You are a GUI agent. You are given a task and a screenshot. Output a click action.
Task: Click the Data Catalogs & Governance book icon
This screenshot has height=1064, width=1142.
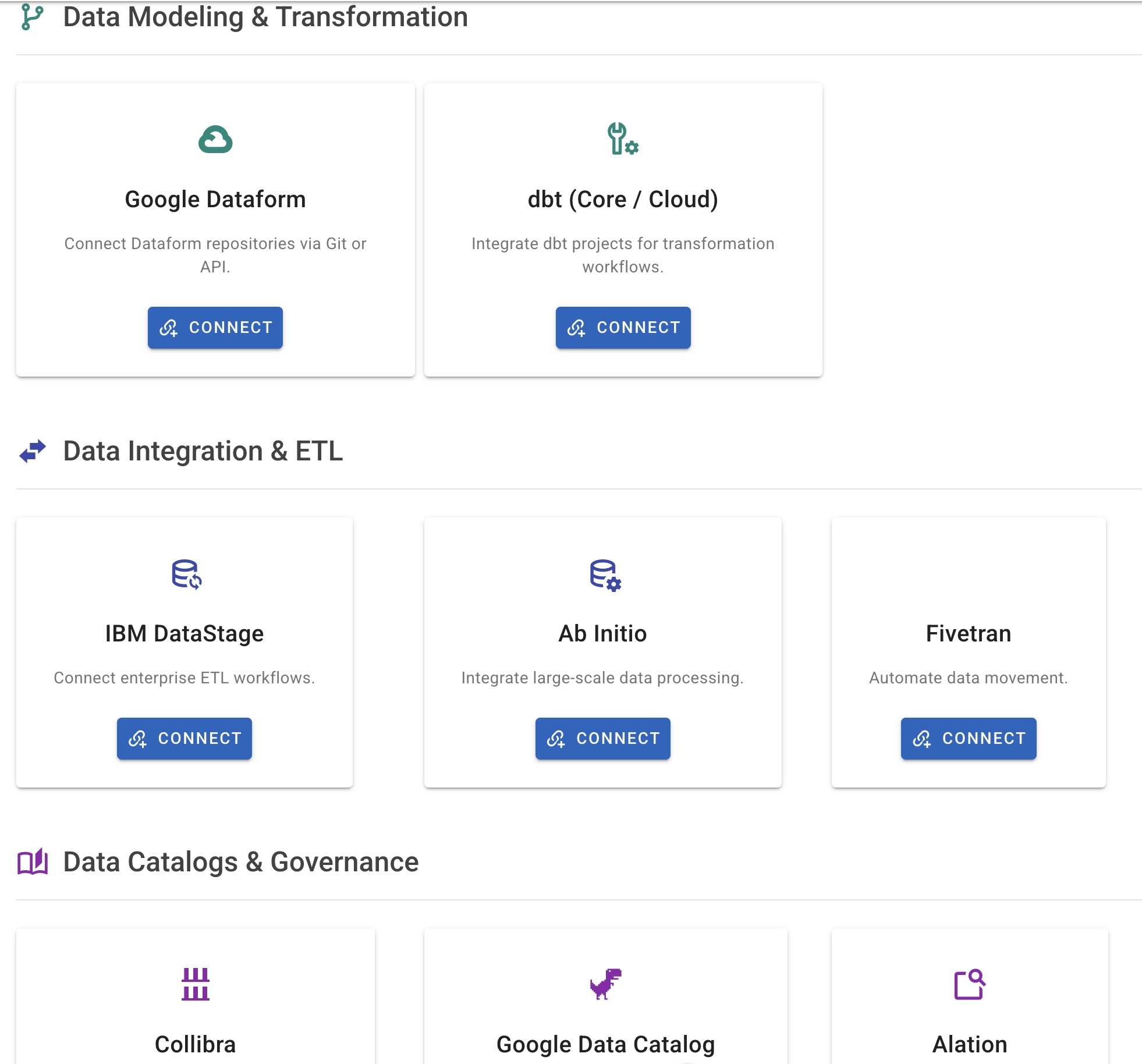click(32, 862)
